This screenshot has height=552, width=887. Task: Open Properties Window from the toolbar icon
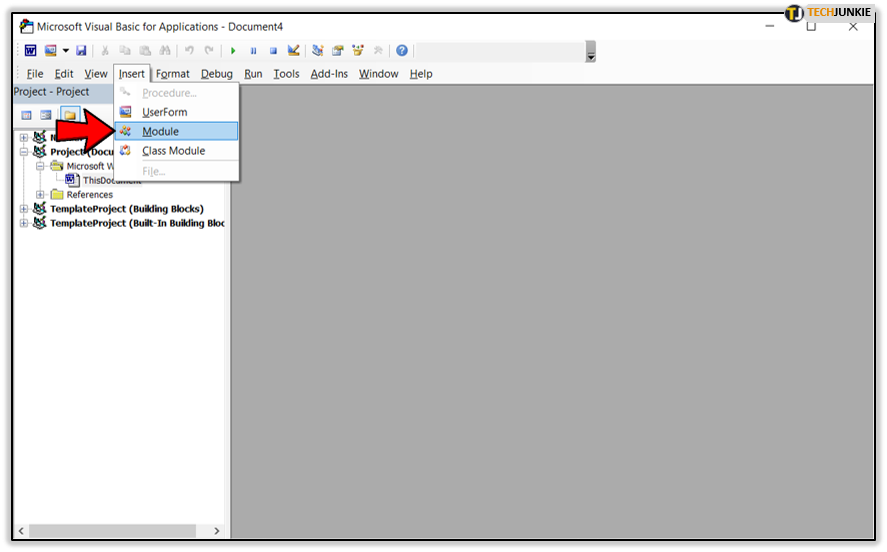click(338, 51)
